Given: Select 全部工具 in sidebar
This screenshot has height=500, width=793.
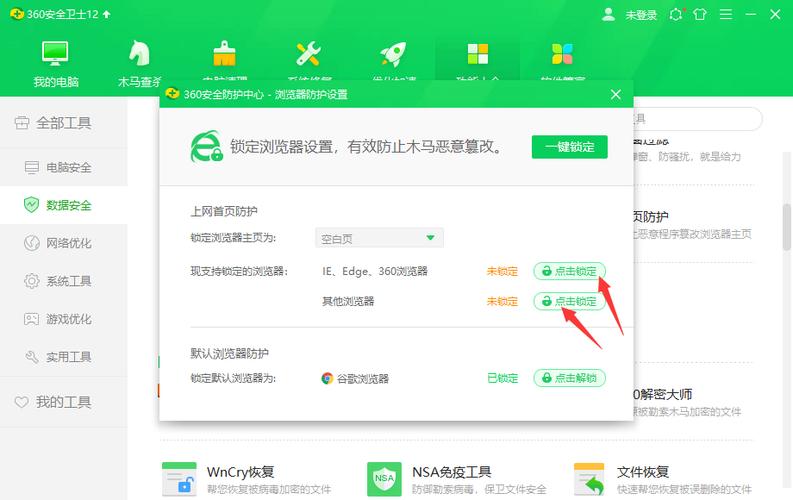Looking at the screenshot, I should tap(64, 123).
